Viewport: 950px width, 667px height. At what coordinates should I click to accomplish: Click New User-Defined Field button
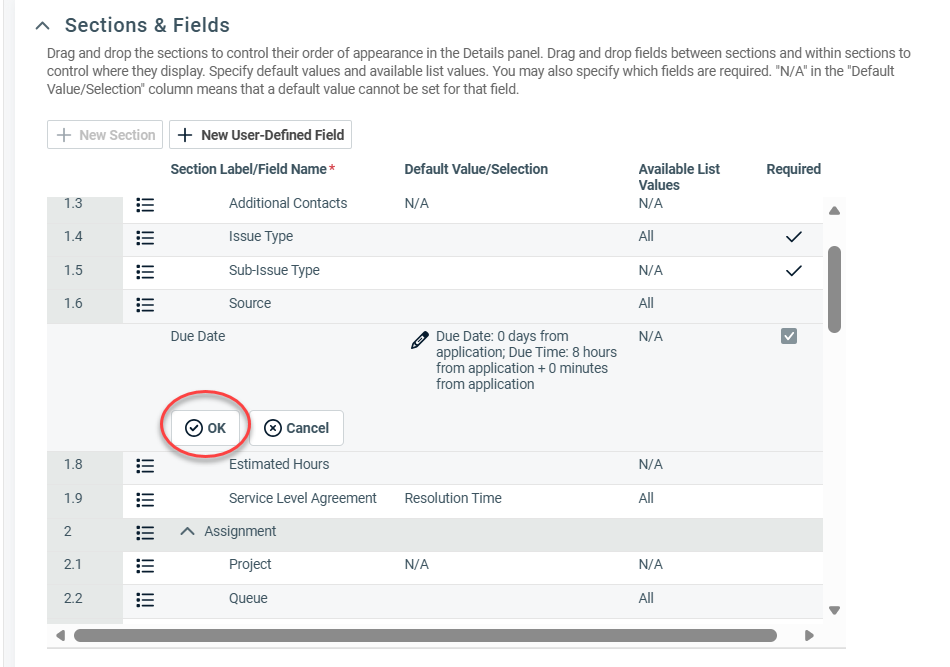(x=261, y=135)
